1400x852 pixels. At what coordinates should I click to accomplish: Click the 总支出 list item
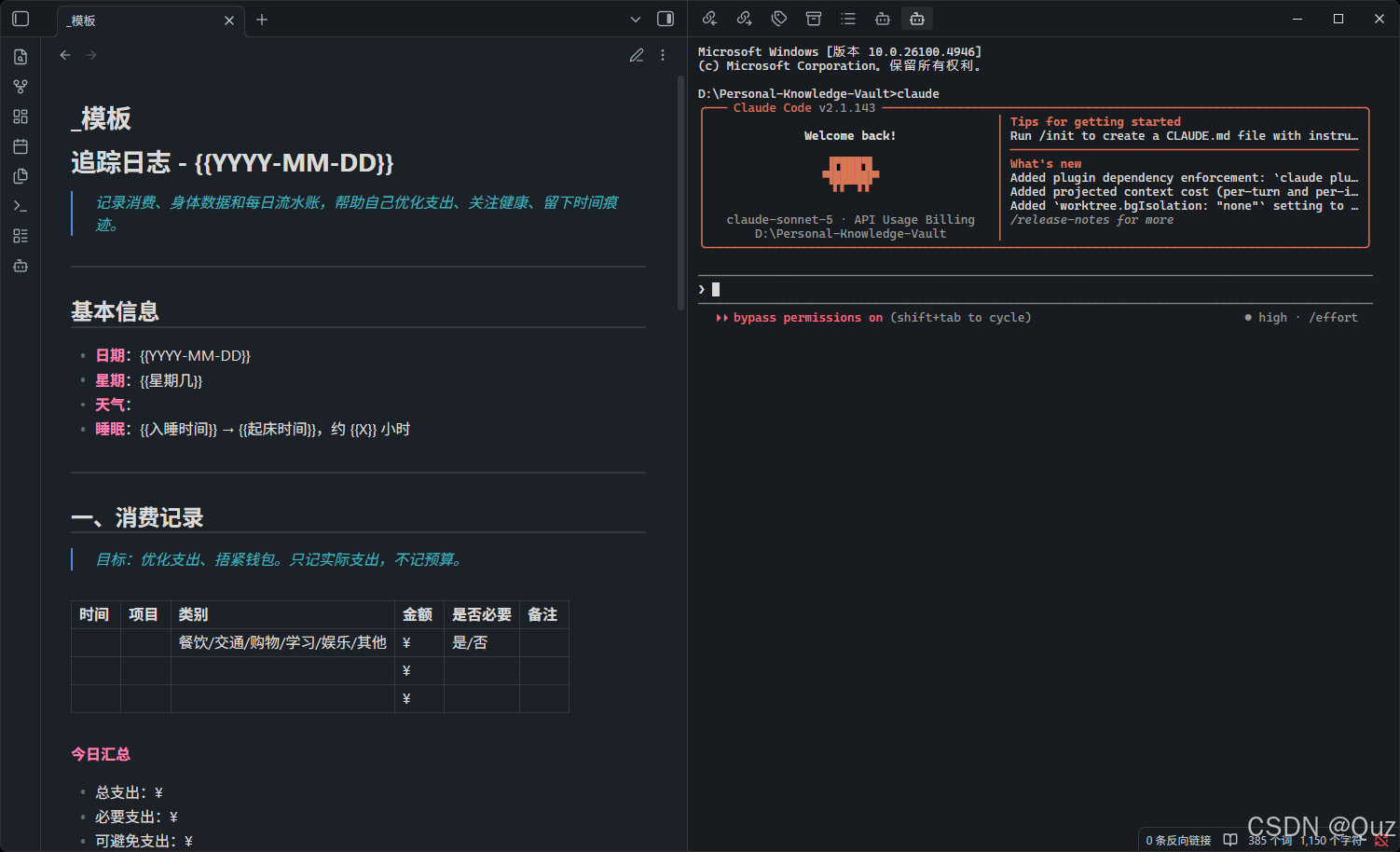[129, 792]
